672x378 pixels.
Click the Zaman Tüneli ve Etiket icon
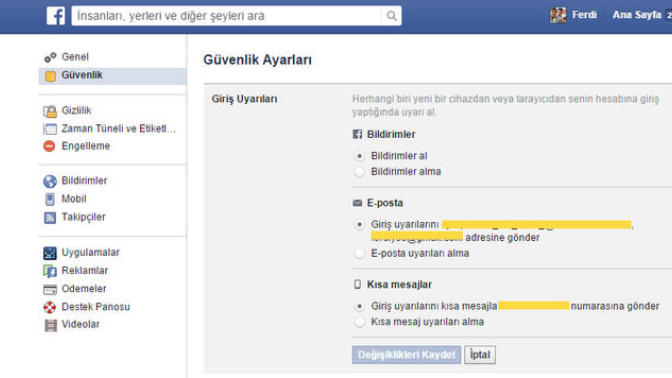(50, 129)
